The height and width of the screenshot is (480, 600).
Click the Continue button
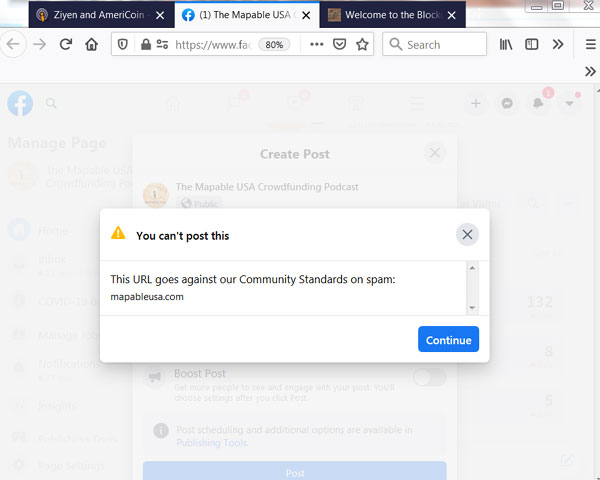448,339
